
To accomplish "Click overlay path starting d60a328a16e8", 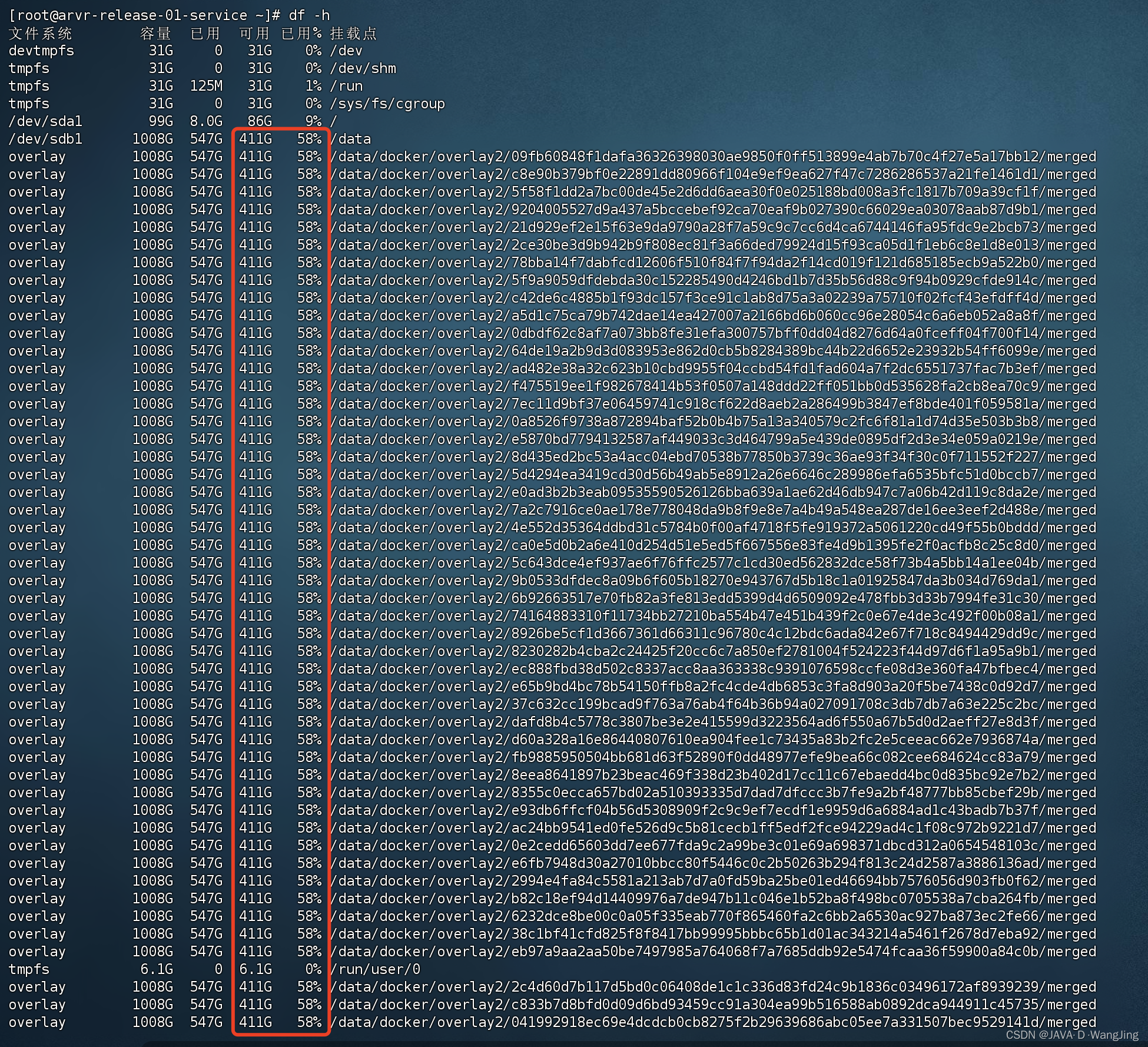I will pos(714,740).
